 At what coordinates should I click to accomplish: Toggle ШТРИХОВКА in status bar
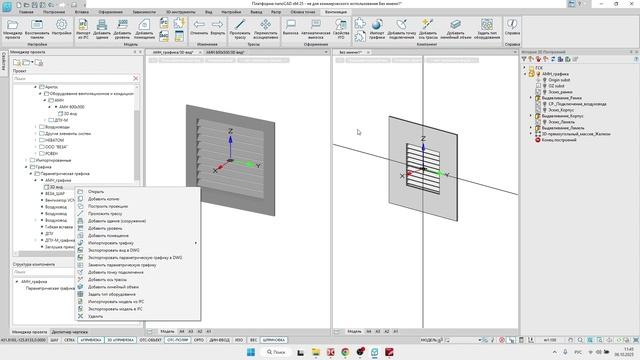click(274, 340)
